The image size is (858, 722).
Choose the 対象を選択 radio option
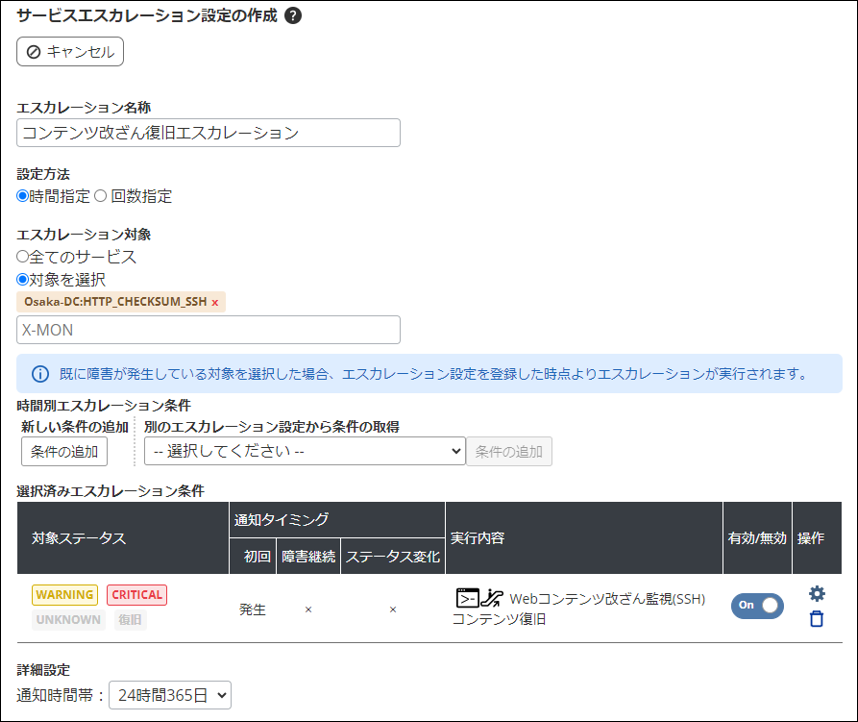point(23,280)
